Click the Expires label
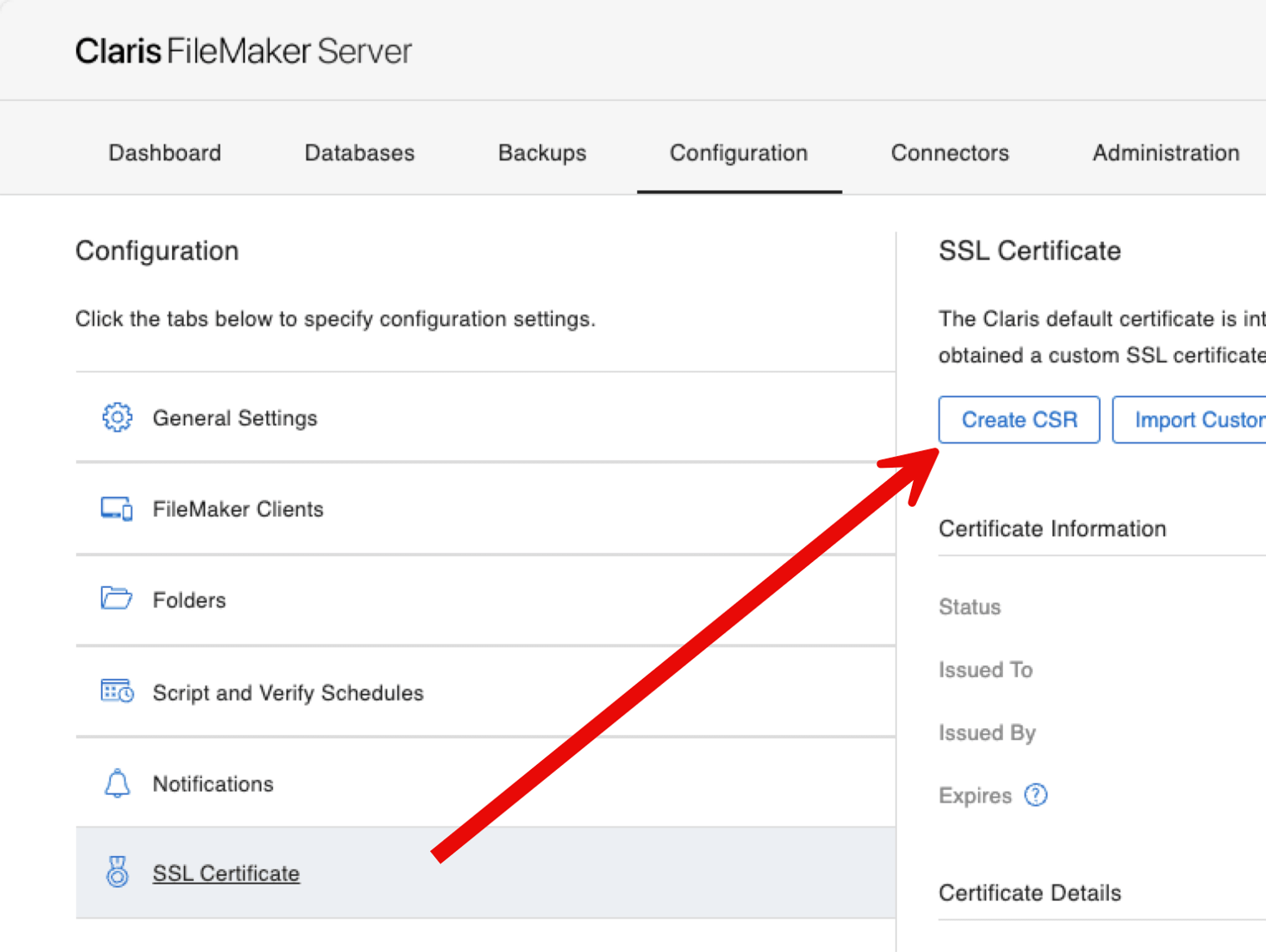Image resolution: width=1266 pixels, height=952 pixels. [x=975, y=795]
